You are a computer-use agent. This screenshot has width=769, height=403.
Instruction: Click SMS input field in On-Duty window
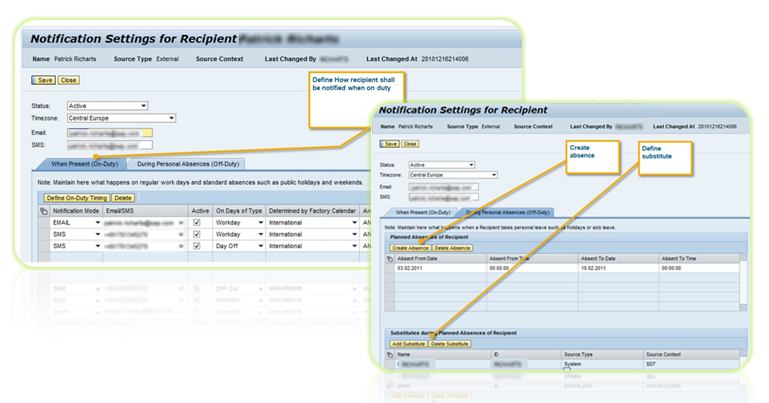[110, 145]
